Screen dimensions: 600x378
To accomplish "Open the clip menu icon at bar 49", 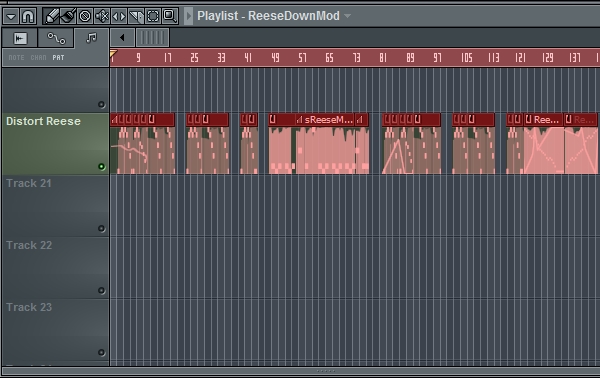I will 272,120.
